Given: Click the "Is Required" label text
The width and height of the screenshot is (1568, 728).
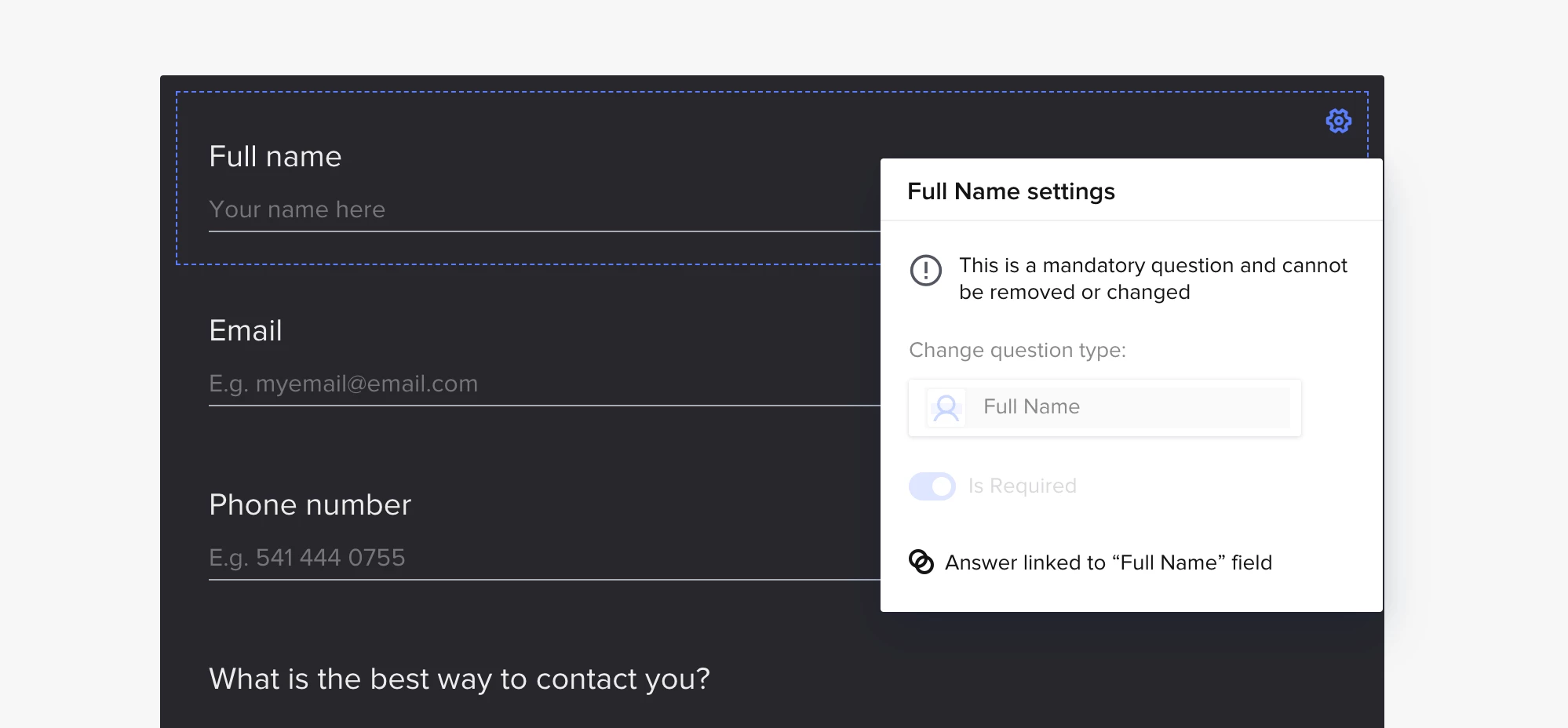Looking at the screenshot, I should [1022, 486].
